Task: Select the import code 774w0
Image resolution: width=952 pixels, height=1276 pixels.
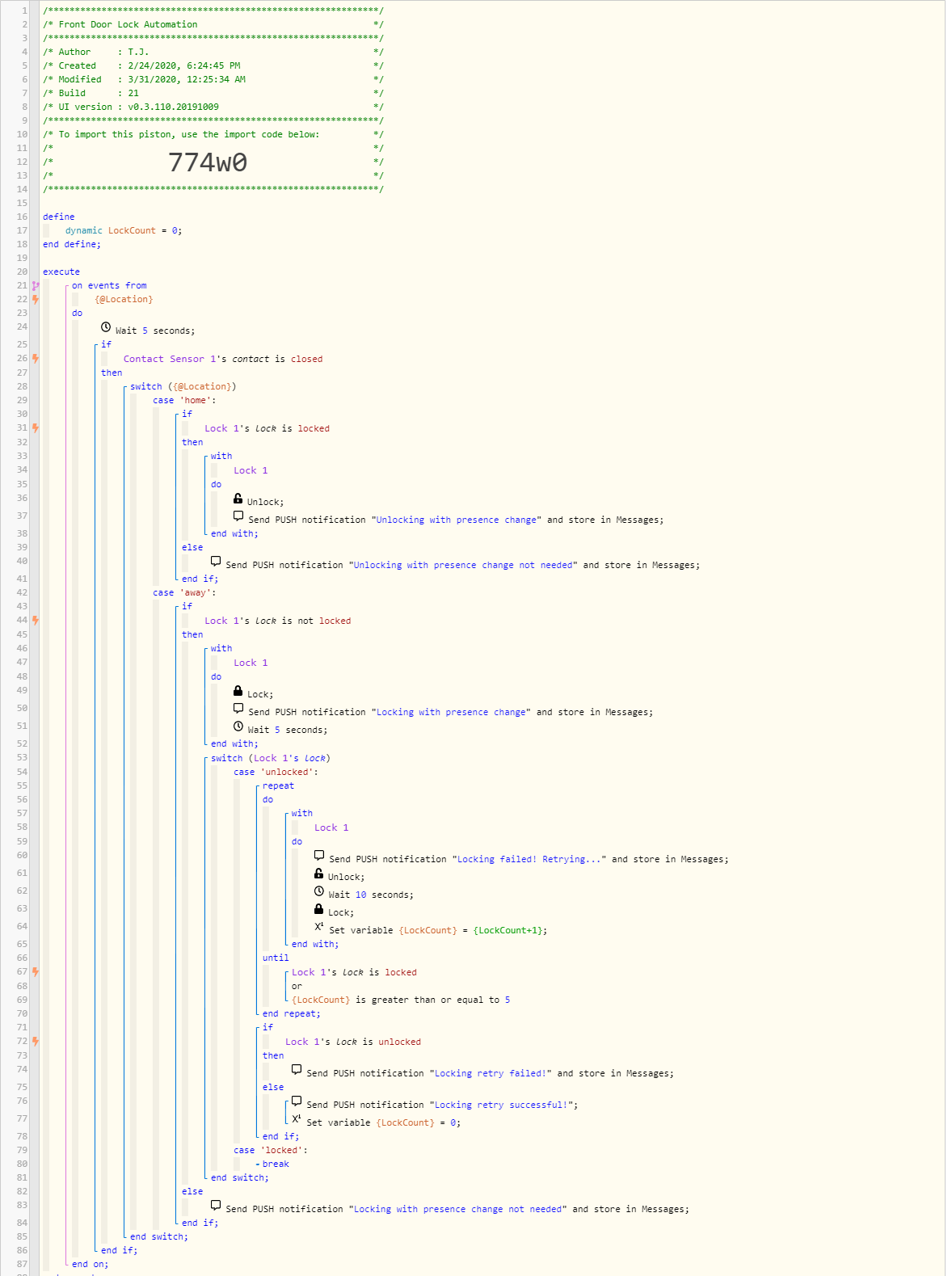Action: pyautogui.click(x=208, y=162)
